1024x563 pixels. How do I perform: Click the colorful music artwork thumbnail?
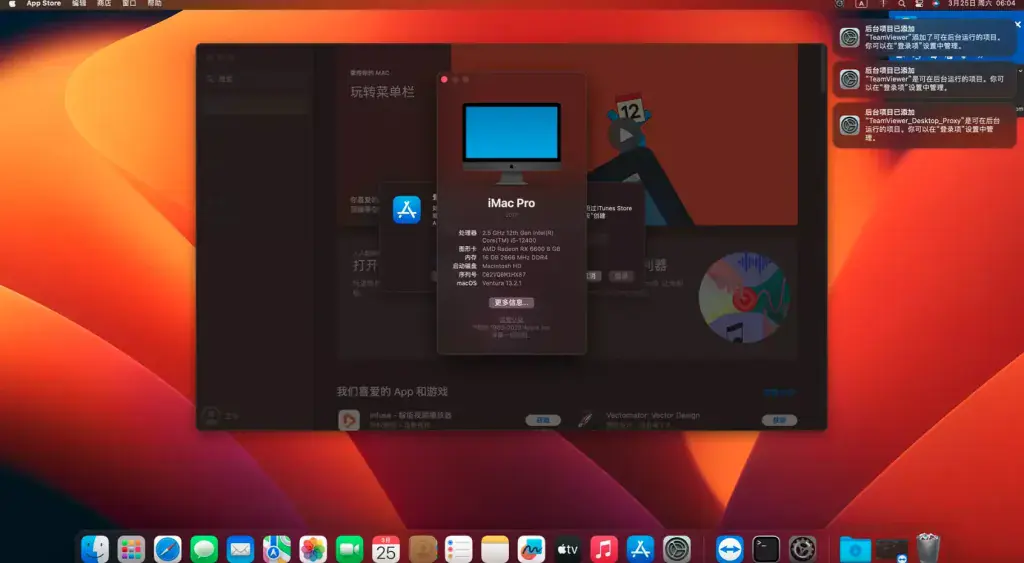click(744, 298)
